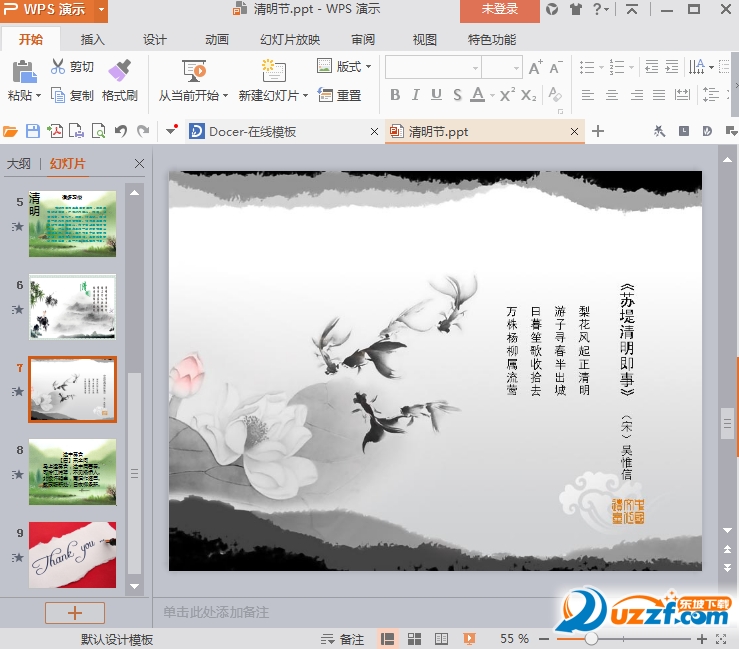Image resolution: width=739 pixels, height=649 pixels.
Task: Click the Paste clipboard icon
Action: point(24,72)
